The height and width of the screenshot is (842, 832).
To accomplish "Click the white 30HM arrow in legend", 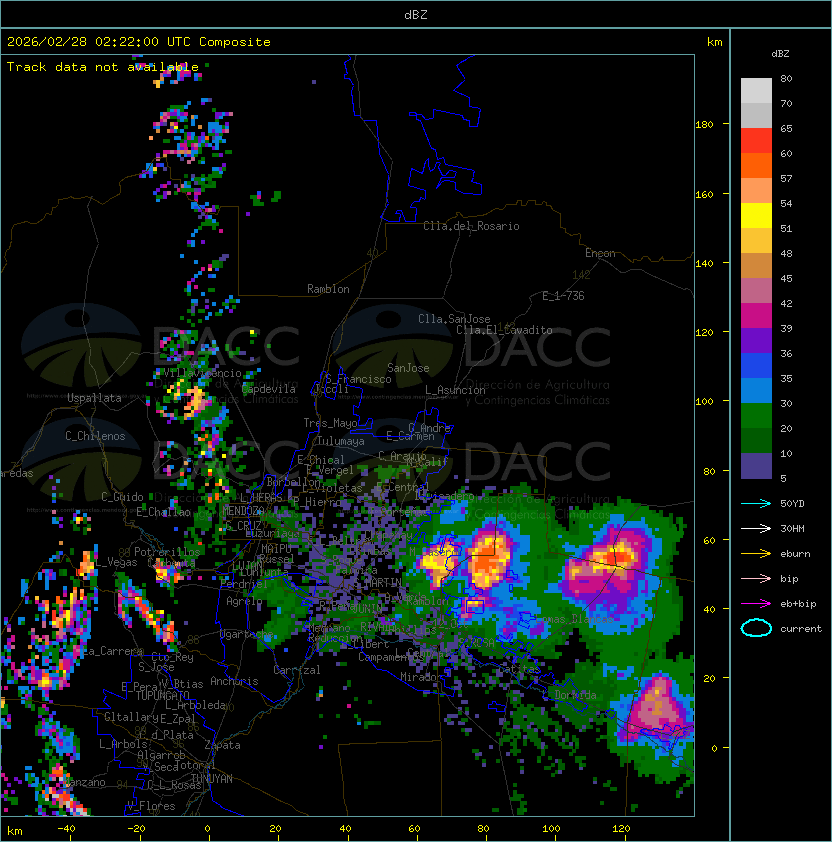I will pyautogui.click(x=756, y=528).
